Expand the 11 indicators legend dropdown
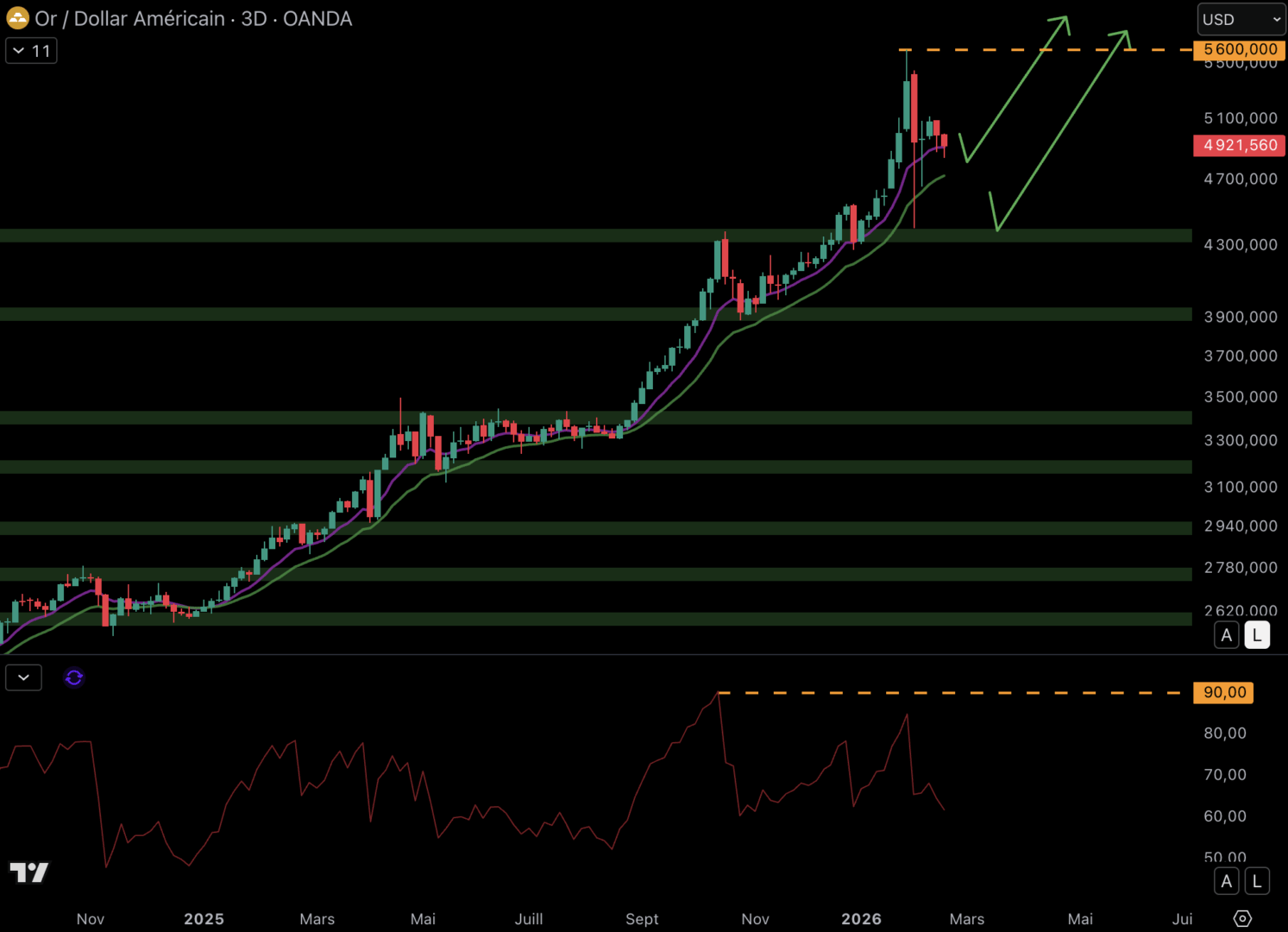 pos(31,50)
